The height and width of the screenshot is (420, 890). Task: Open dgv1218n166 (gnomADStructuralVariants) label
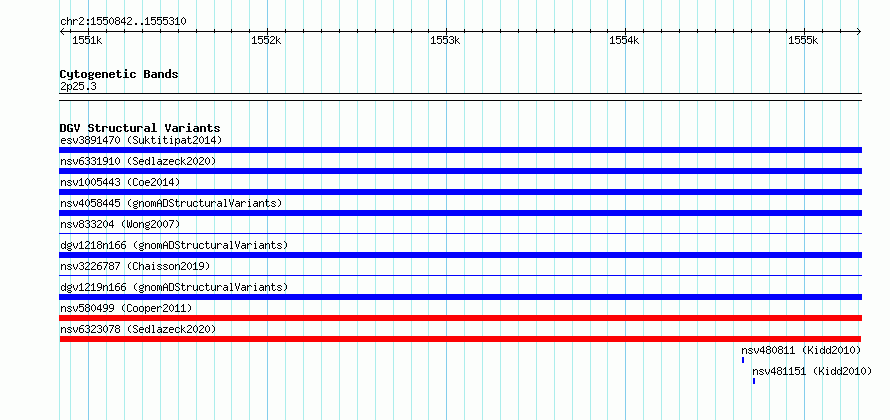click(x=174, y=245)
